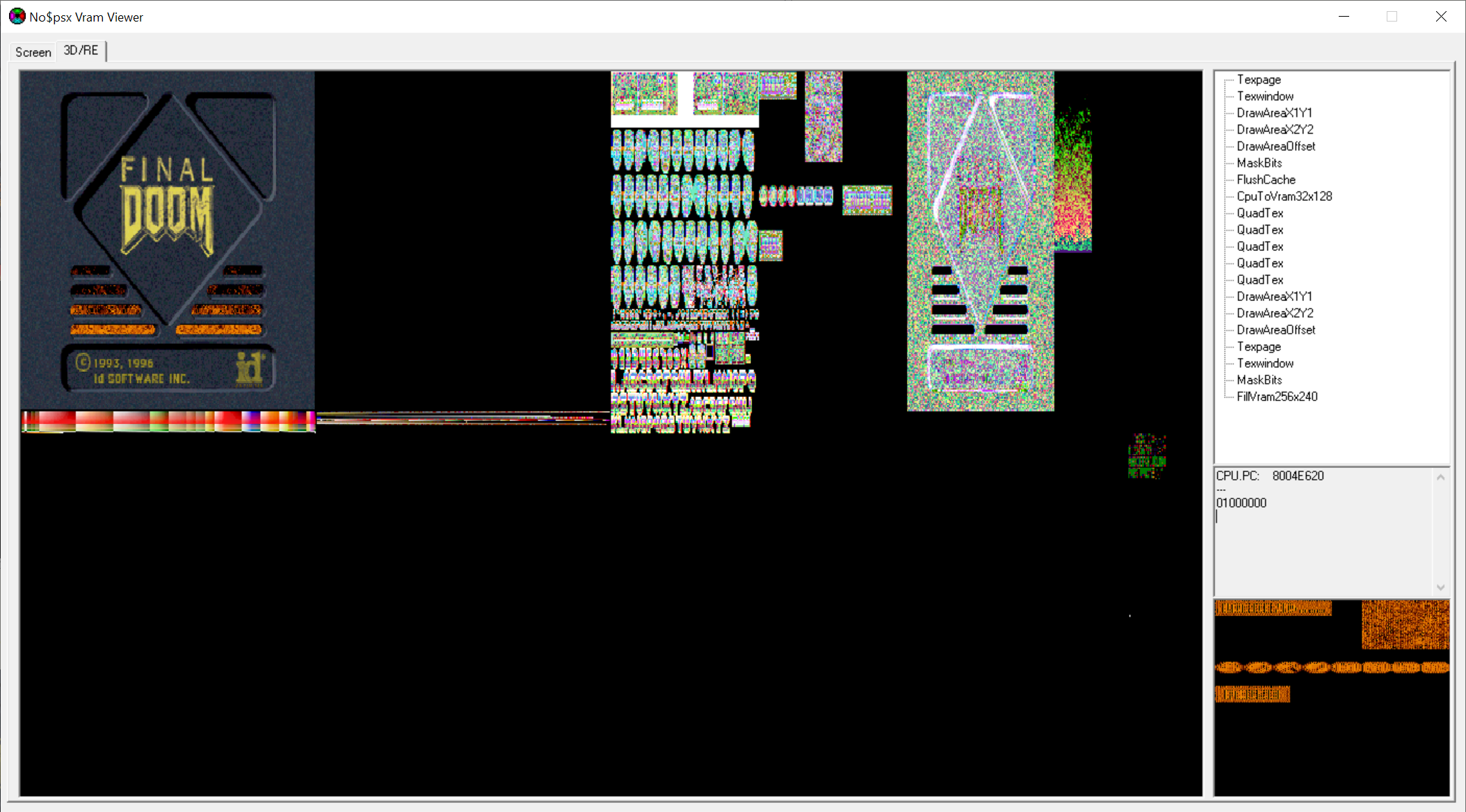
Task: Click the rainbow color palette strip
Action: [168, 421]
